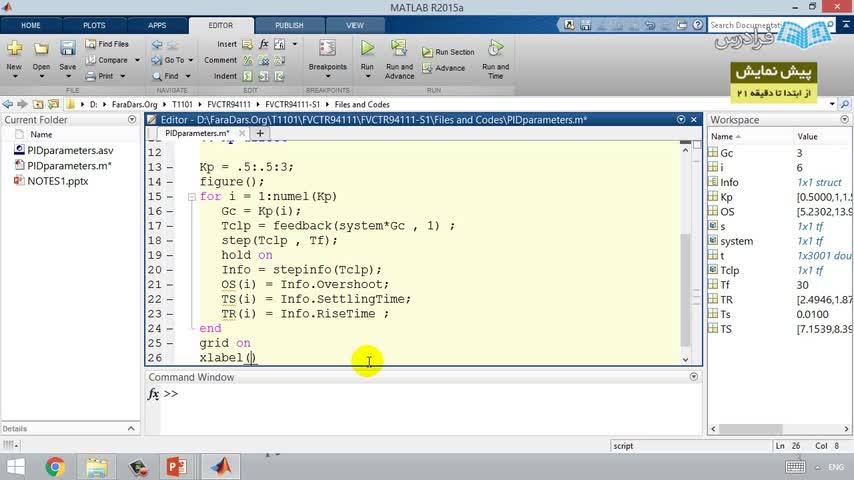Click the insert function fx icon
This screenshot has height=480, width=854.
[x=264, y=44]
